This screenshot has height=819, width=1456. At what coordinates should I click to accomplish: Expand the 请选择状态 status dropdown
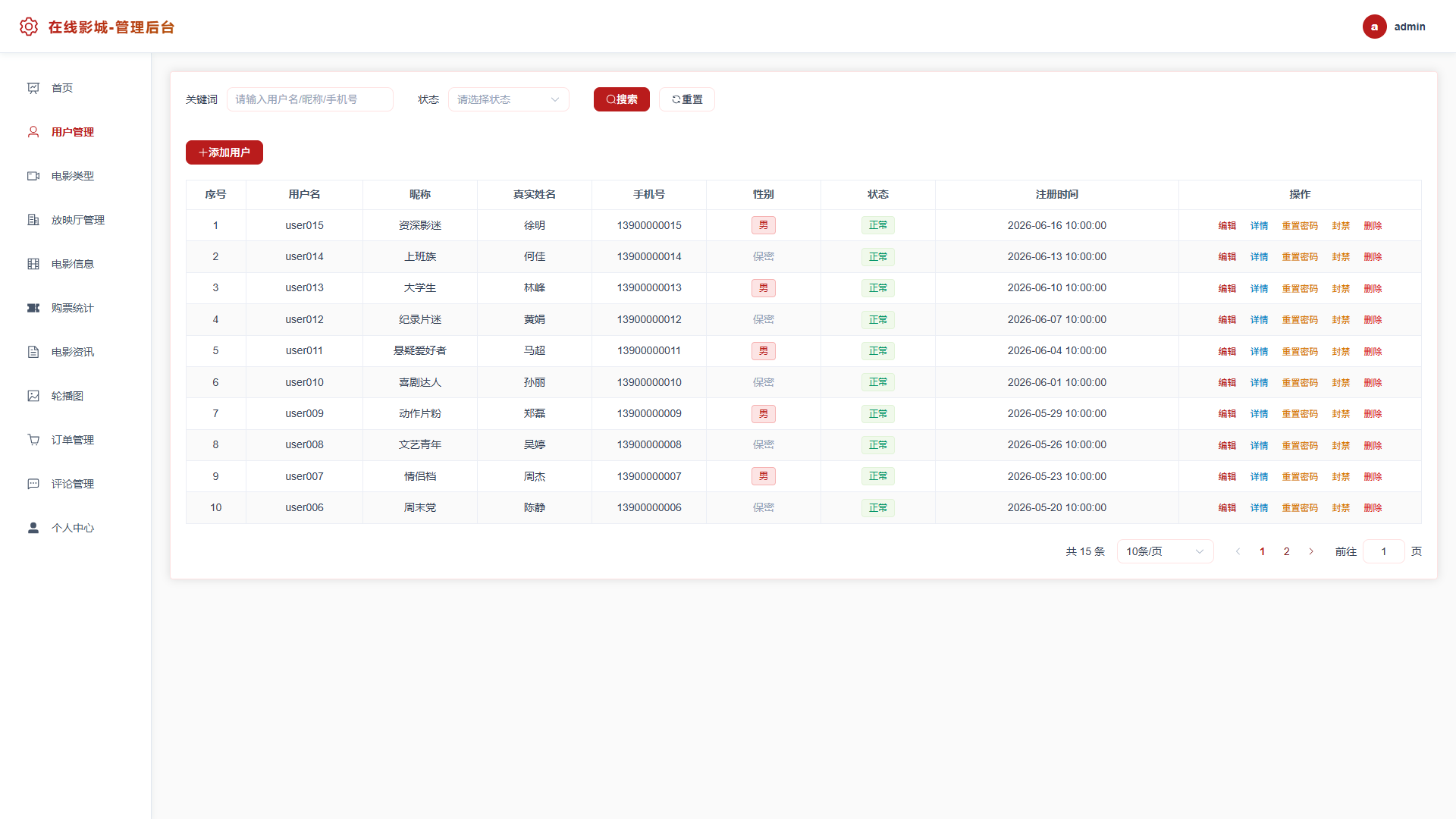(509, 99)
